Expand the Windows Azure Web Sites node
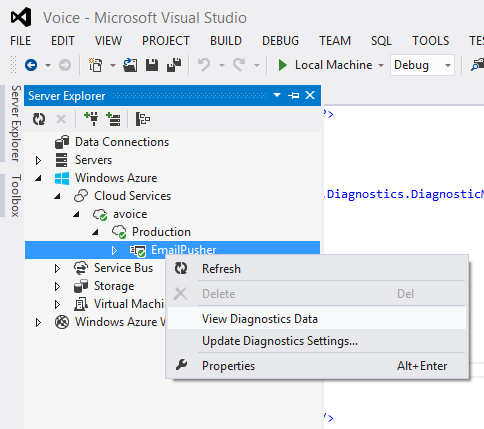484x429 pixels. click(38, 322)
